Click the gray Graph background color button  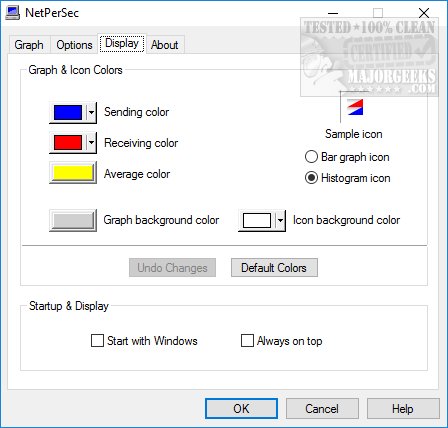point(73,220)
